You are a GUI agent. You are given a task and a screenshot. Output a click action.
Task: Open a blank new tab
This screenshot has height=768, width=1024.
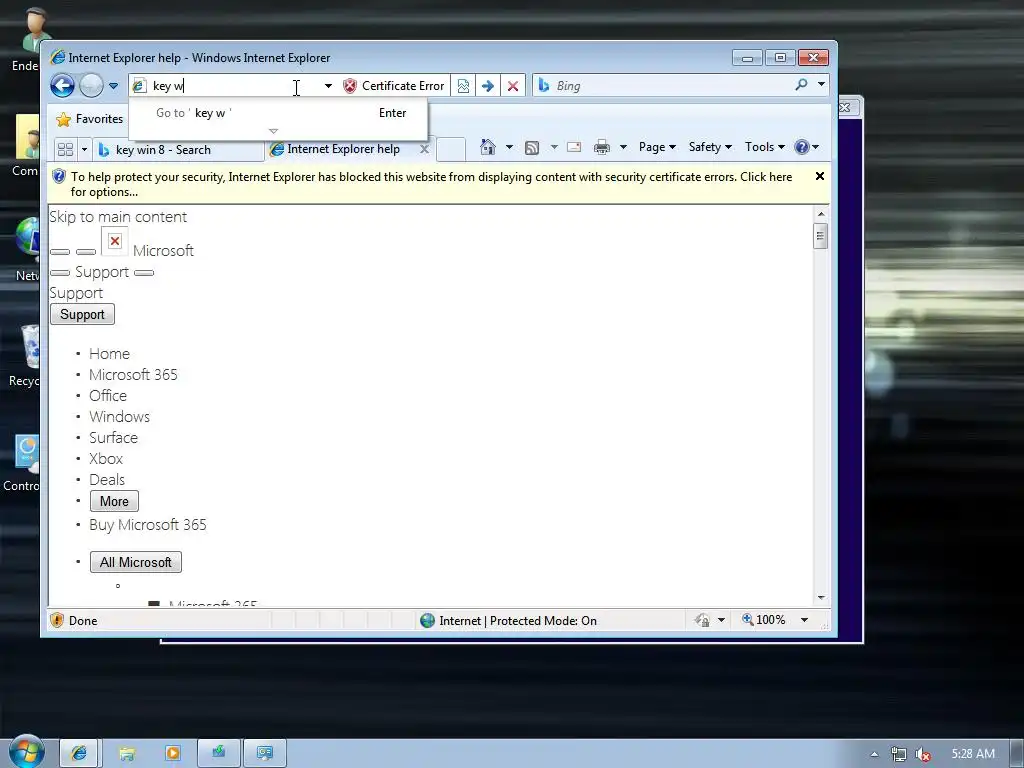click(x=451, y=150)
